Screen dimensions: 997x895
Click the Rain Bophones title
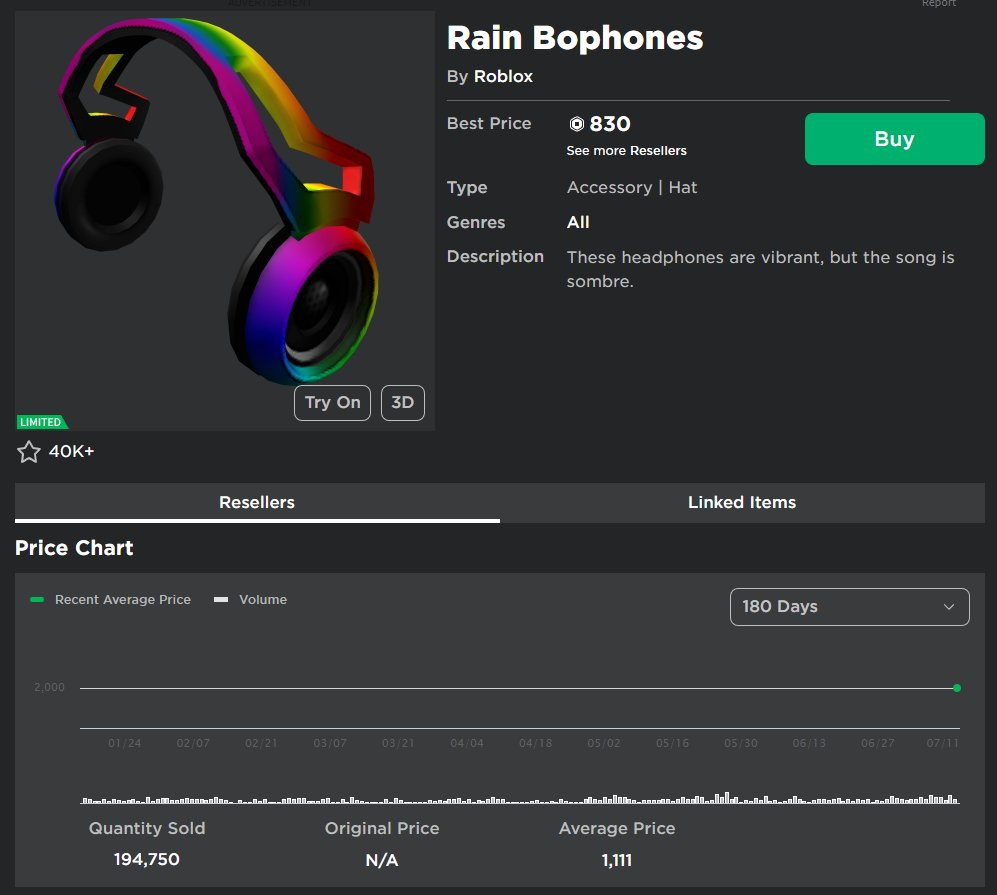[x=575, y=38]
